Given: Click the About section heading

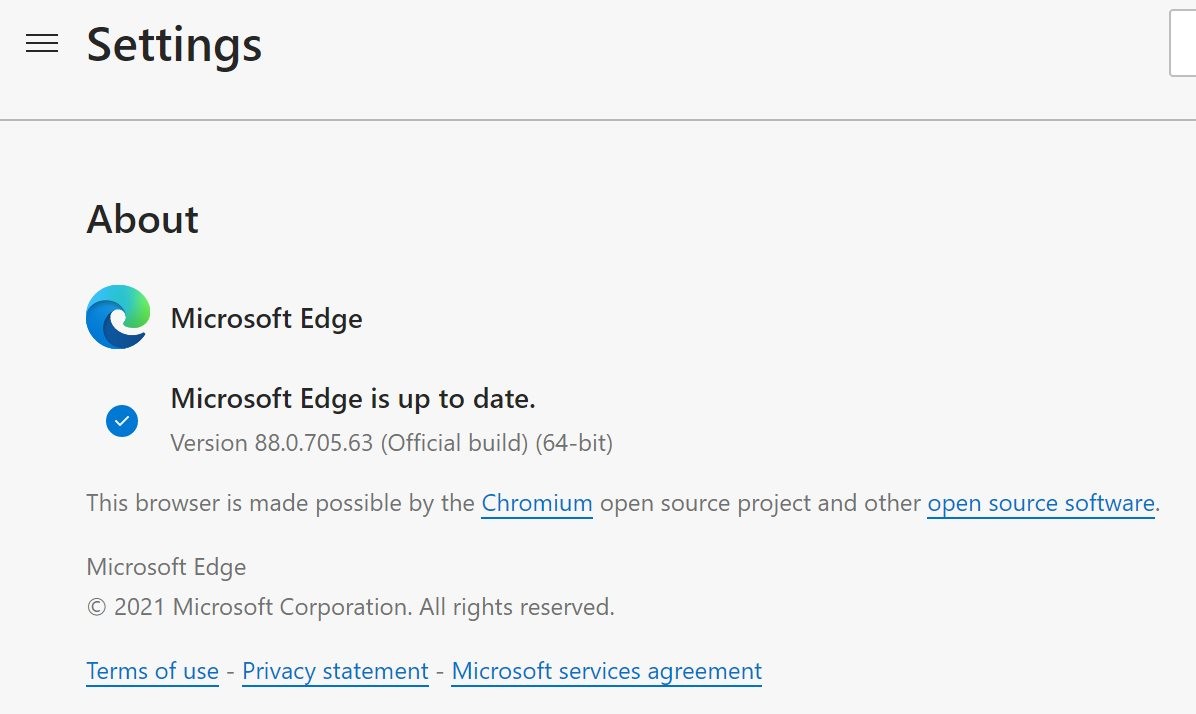Looking at the screenshot, I should pos(143,220).
